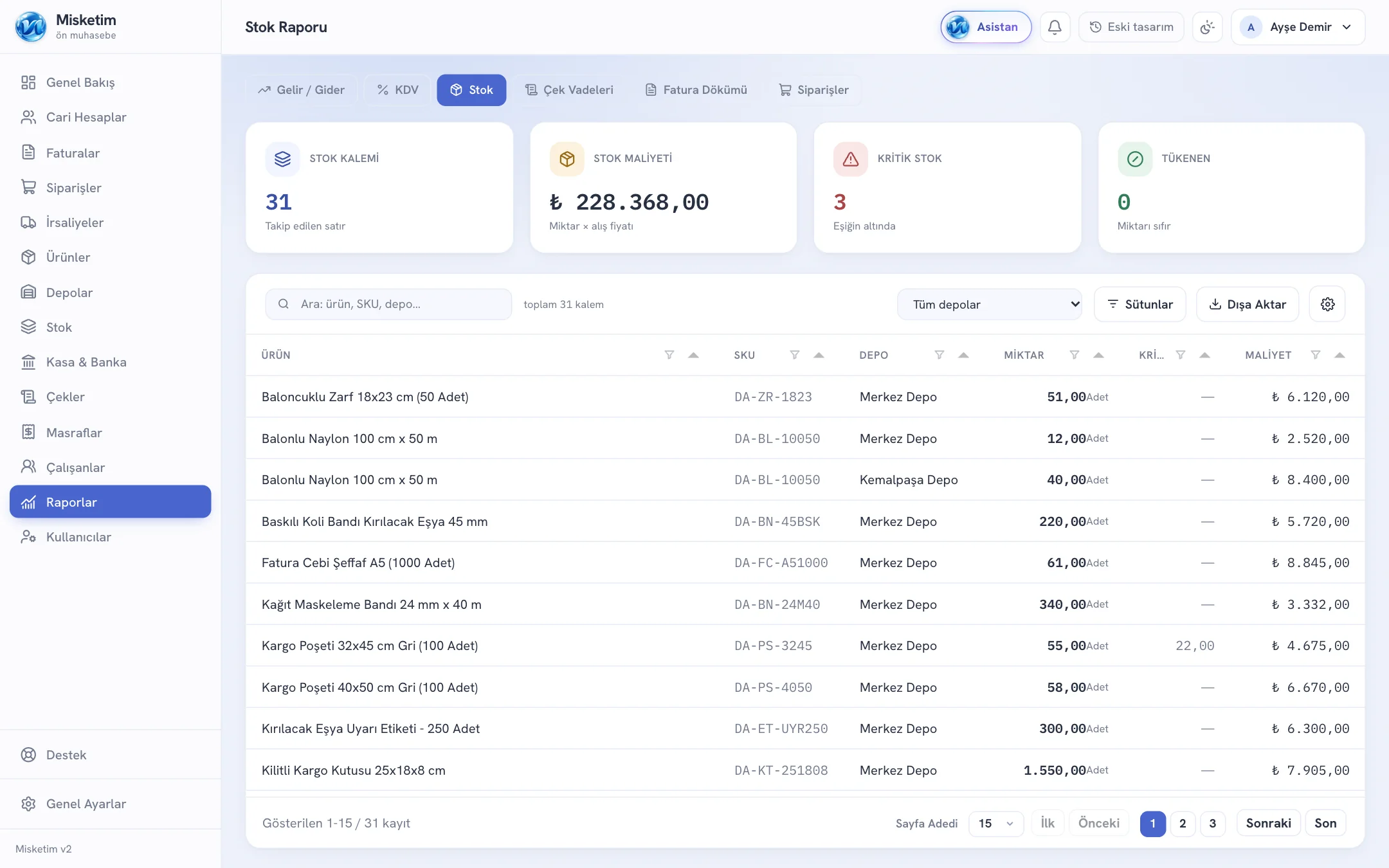Toggle dark mode theme icon
Image resolution: width=1389 pixels, height=868 pixels.
click(1207, 27)
